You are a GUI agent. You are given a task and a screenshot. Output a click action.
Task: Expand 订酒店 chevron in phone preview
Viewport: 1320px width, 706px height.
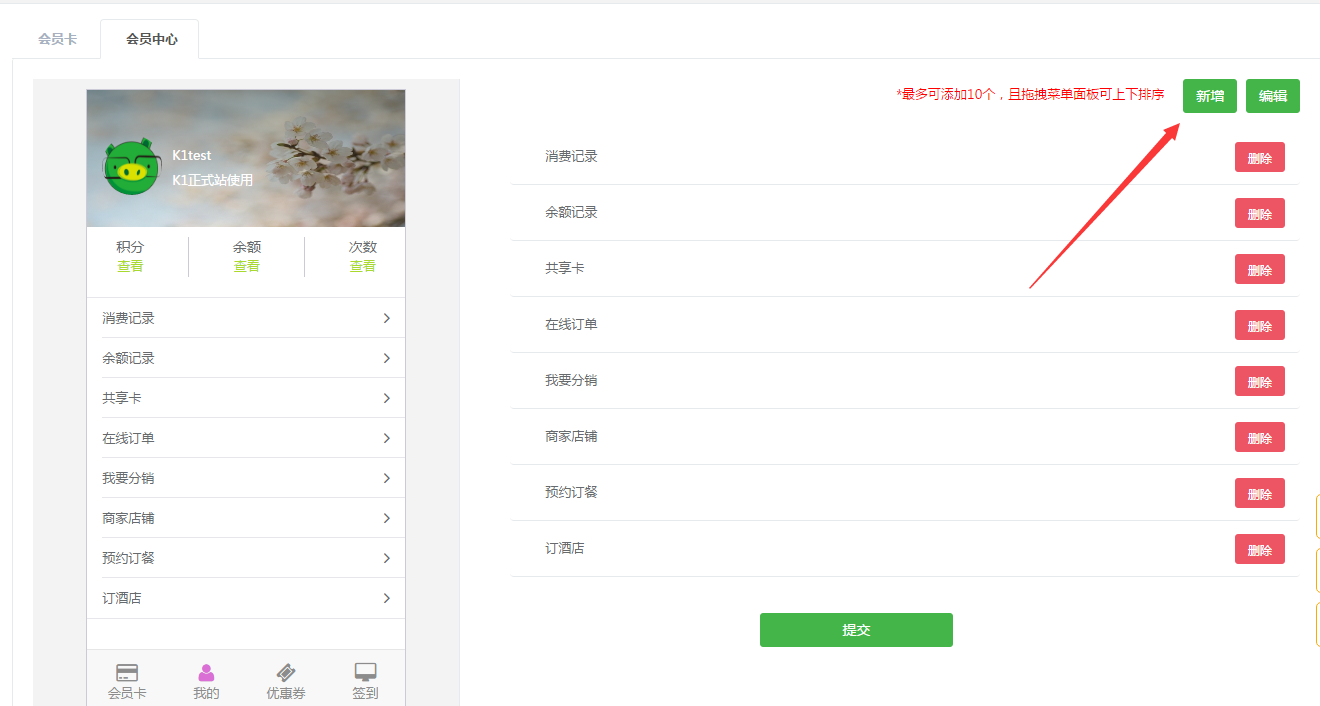[x=387, y=598]
